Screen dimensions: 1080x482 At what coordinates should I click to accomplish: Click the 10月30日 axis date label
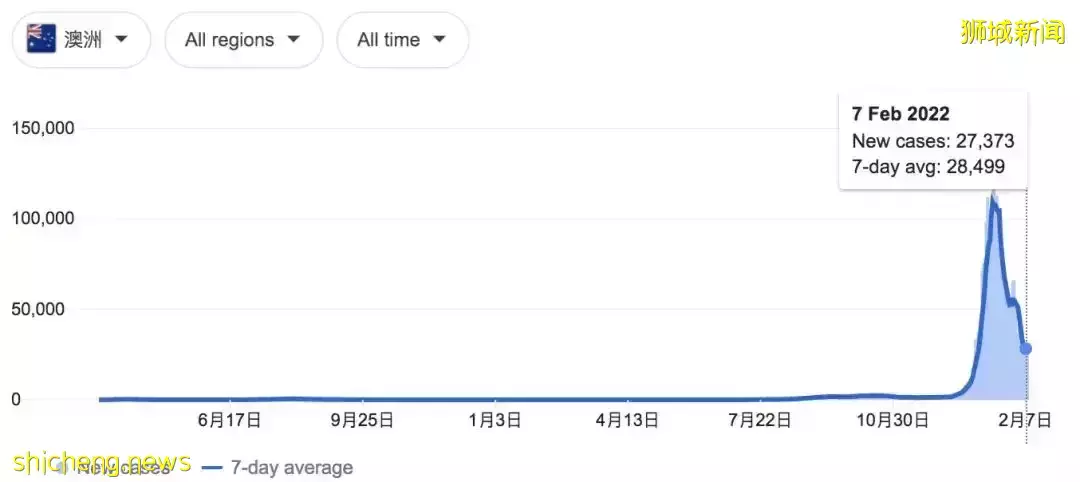[x=892, y=420]
